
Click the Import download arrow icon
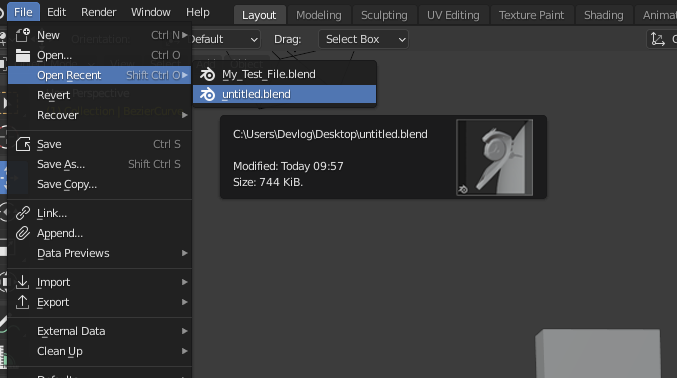point(22,282)
